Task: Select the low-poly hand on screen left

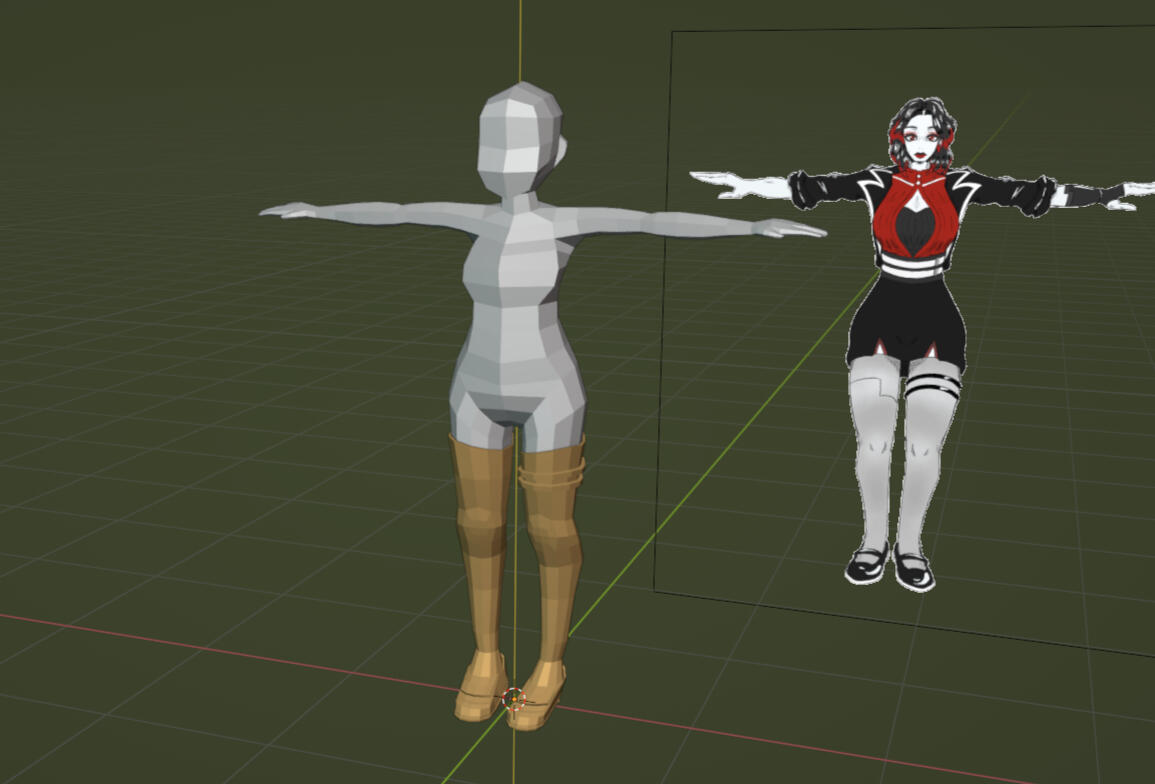Action: coord(288,211)
